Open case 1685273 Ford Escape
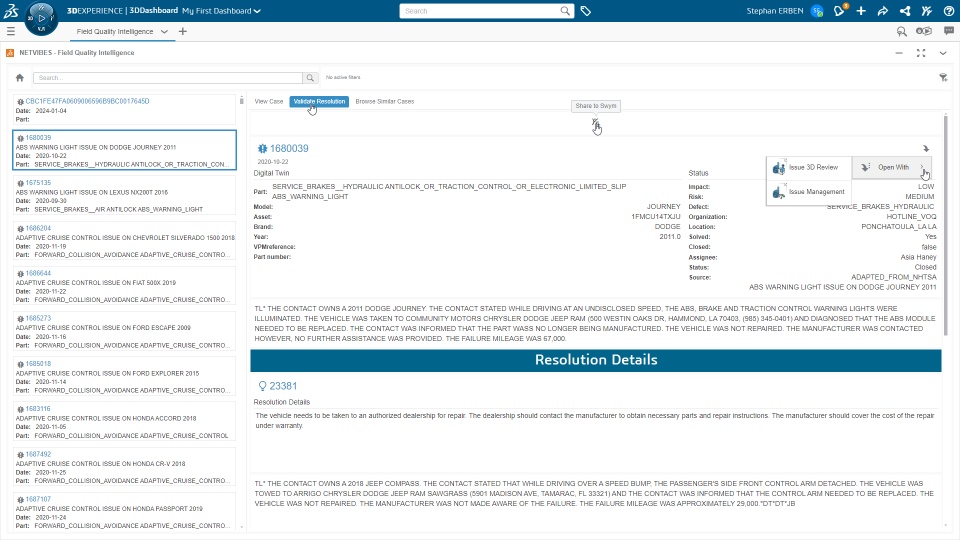Image resolution: width=960 pixels, height=540 pixels. [x=124, y=331]
